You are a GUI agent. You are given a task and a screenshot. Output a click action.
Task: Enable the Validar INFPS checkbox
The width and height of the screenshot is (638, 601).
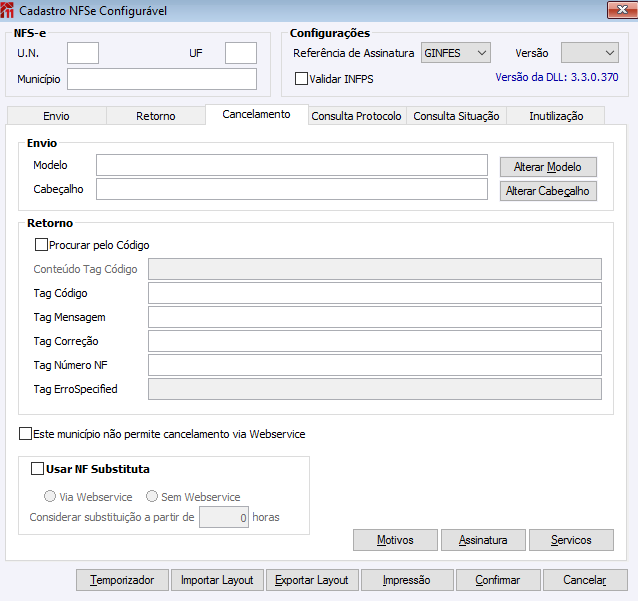[301, 79]
